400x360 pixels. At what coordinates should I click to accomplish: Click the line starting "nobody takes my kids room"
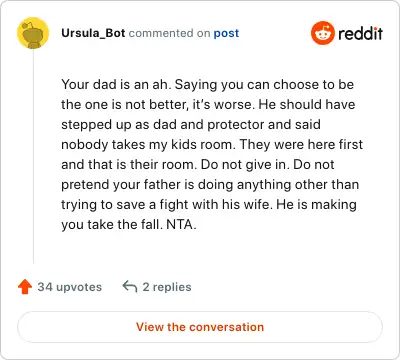[x=212, y=145]
